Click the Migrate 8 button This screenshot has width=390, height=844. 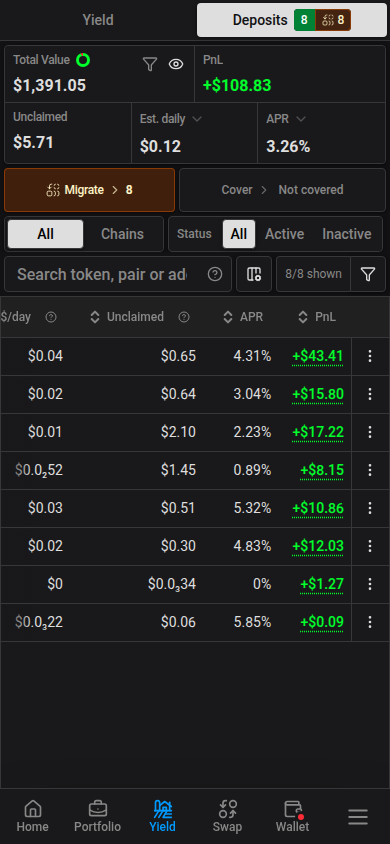[x=89, y=190]
